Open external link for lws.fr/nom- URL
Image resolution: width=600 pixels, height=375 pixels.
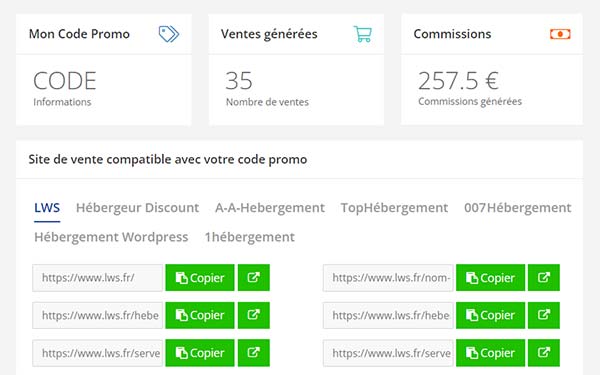pyautogui.click(x=544, y=277)
